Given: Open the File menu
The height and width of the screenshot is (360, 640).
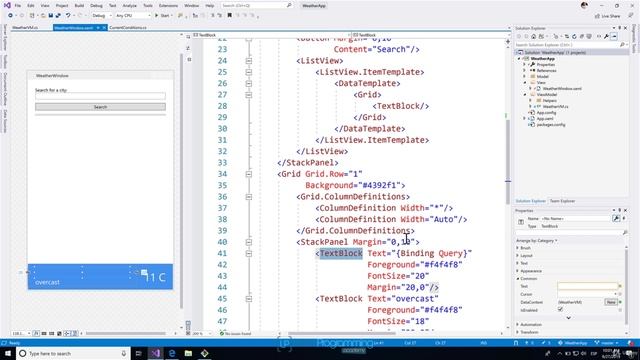Looking at the screenshot, I should pos(18,6).
